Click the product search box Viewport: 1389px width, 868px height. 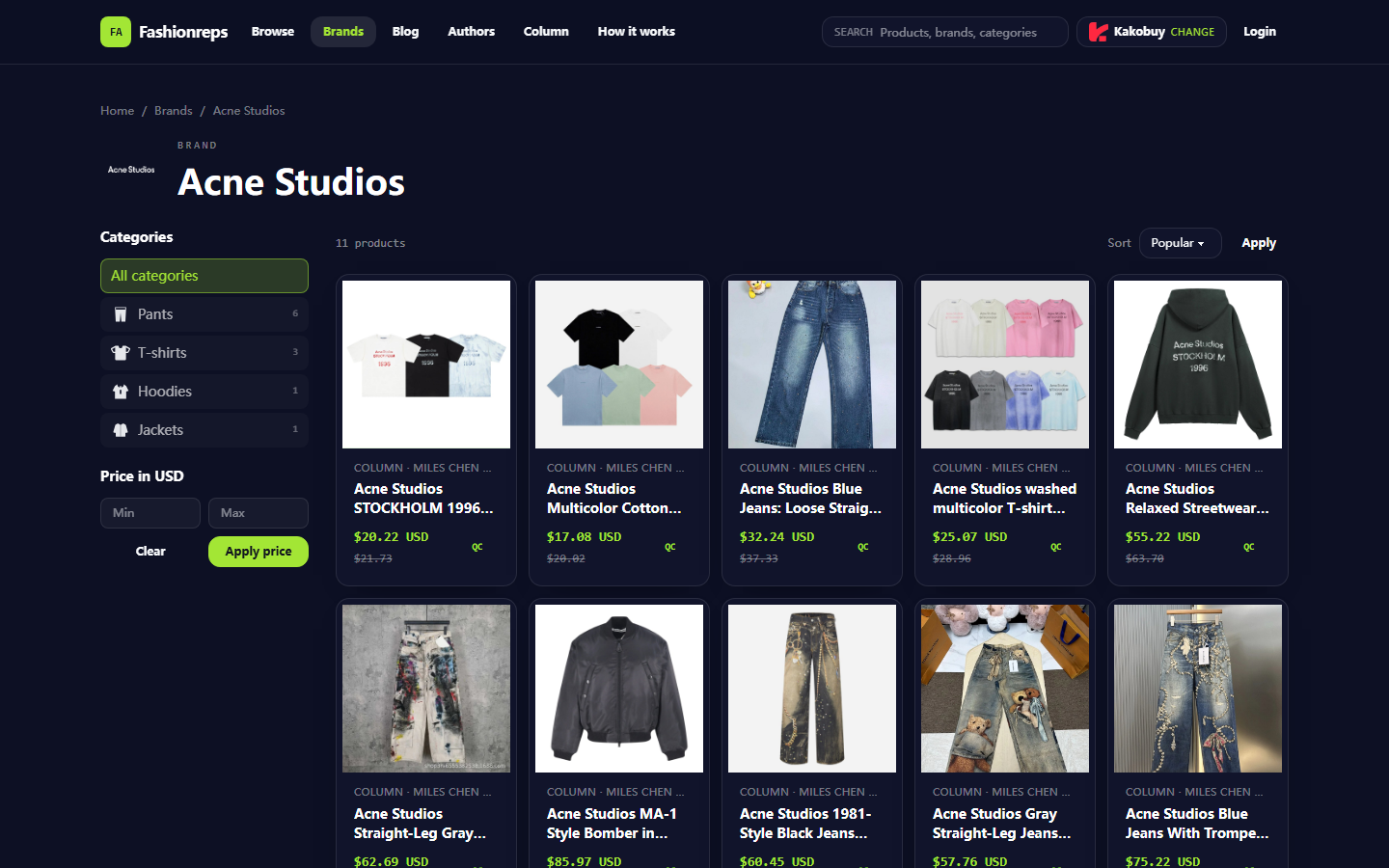click(x=945, y=32)
